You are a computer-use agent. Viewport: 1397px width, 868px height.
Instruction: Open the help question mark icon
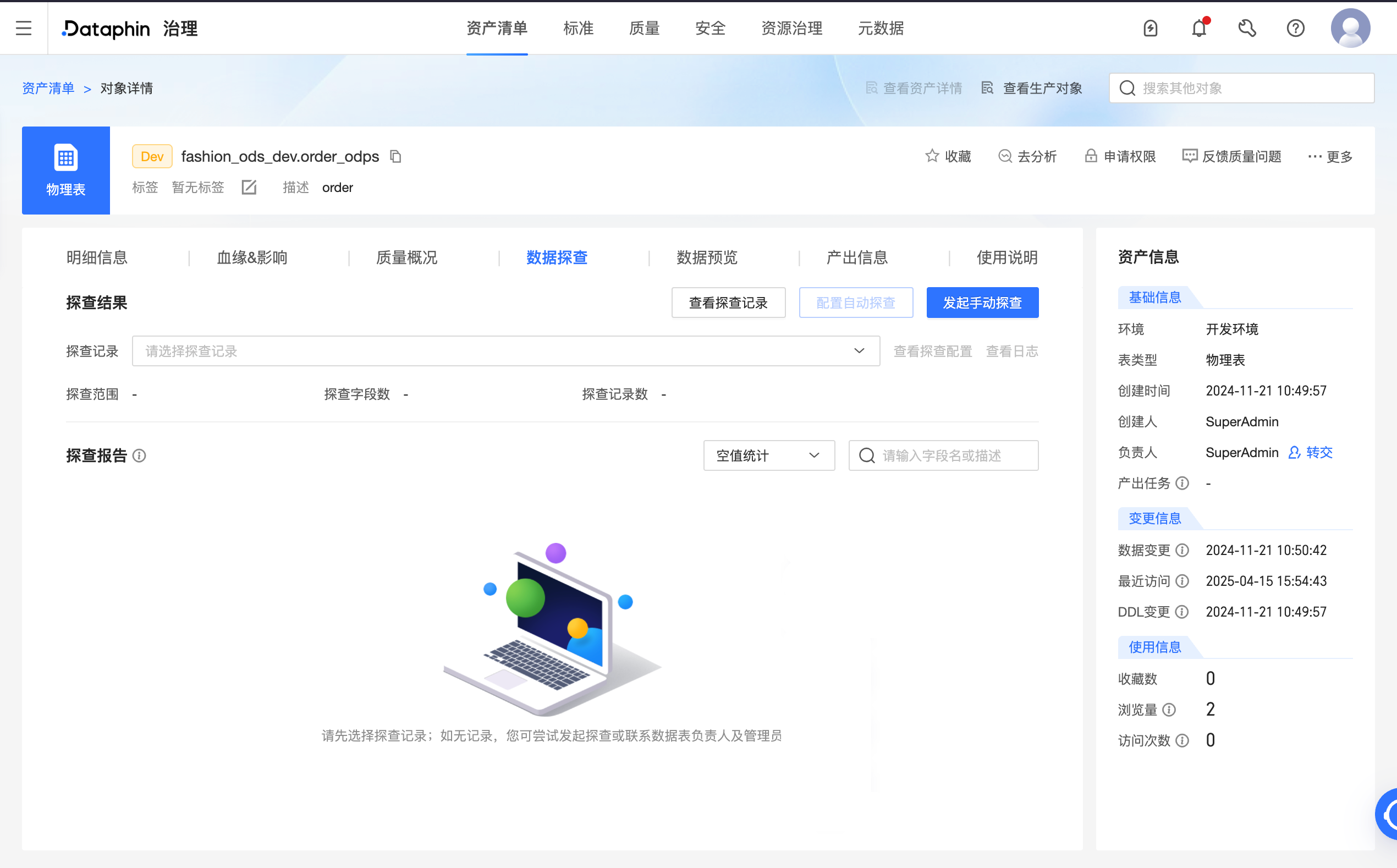(x=1295, y=28)
